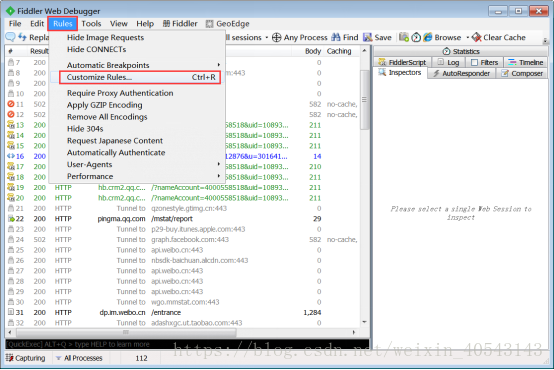Click scroll up arrow of session list
The width and height of the screenshot is (554, 370).
pyautogui.click(x=364, y=51)
